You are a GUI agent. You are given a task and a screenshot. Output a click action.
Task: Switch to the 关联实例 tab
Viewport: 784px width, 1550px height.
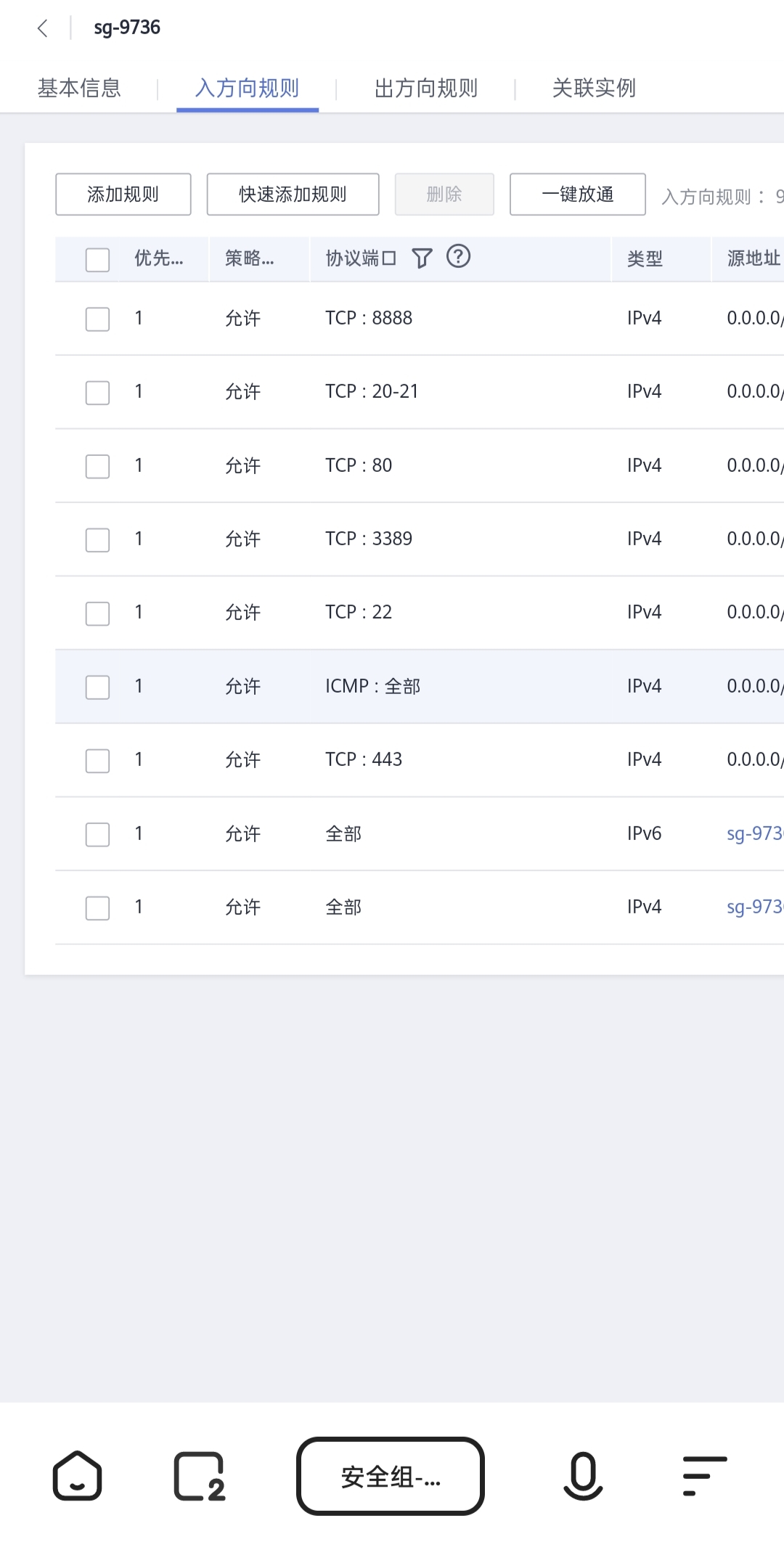point(594,89)
